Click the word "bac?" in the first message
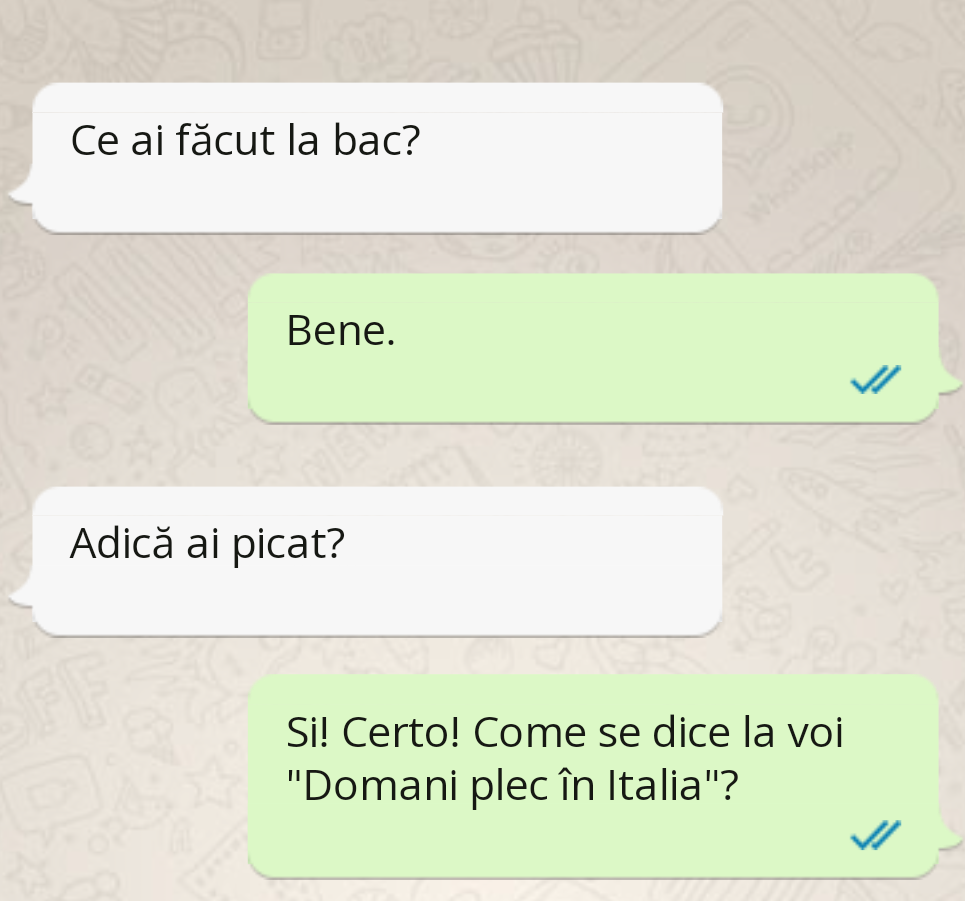 click(x=377, y=140)
